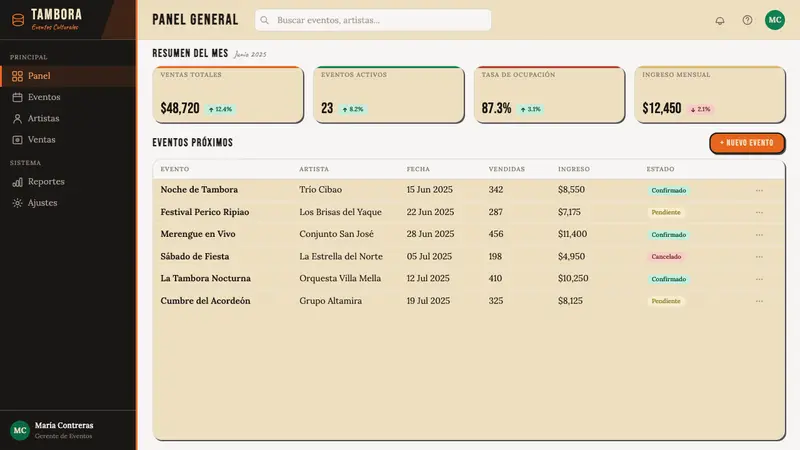Open Reportes in sidebar

(68, 182)
